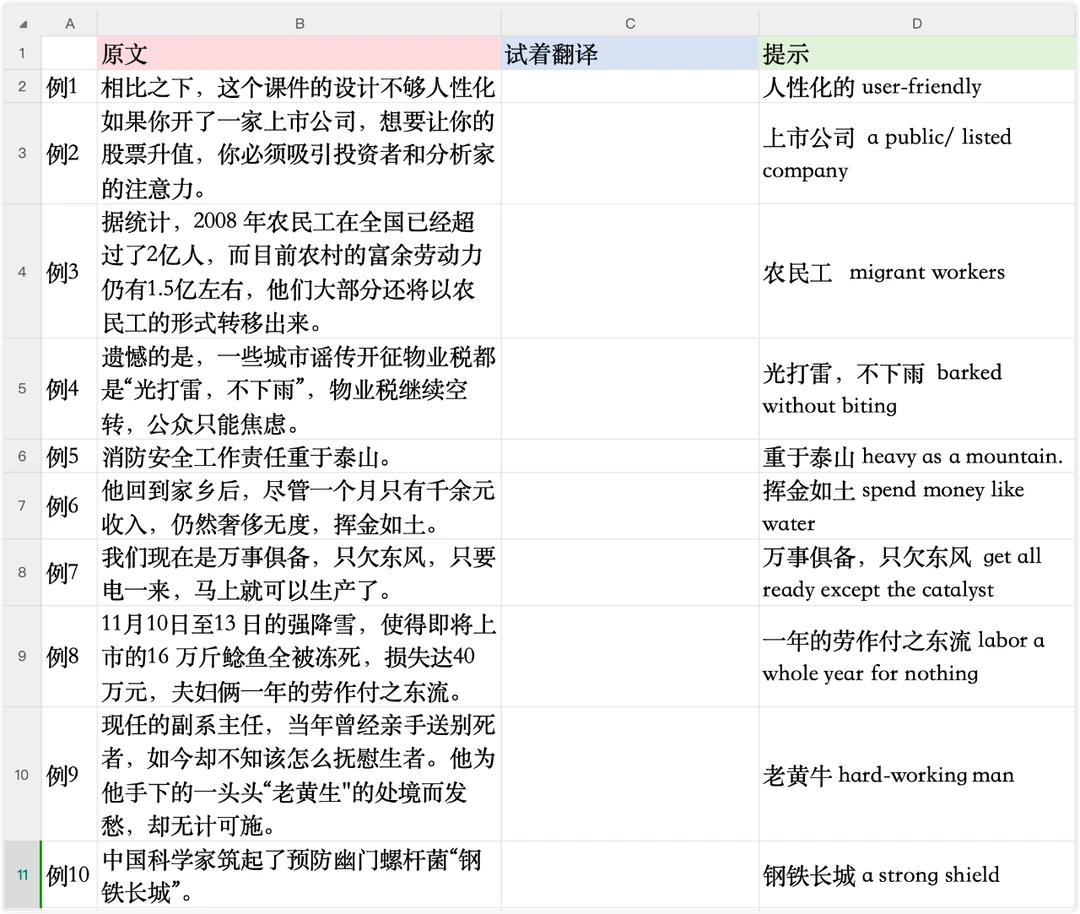Click the hint cell 钢铁长城 a strong shield
Image resolution: width=1080 pixels, height=914 pixels.
coord(916,874)
